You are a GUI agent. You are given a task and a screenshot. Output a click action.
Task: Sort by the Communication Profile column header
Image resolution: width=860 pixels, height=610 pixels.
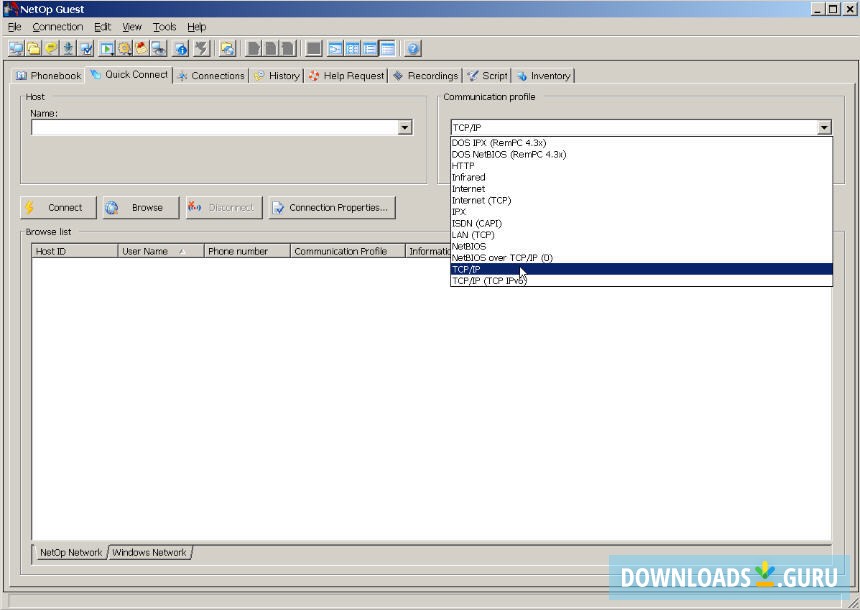coord(347,251)
